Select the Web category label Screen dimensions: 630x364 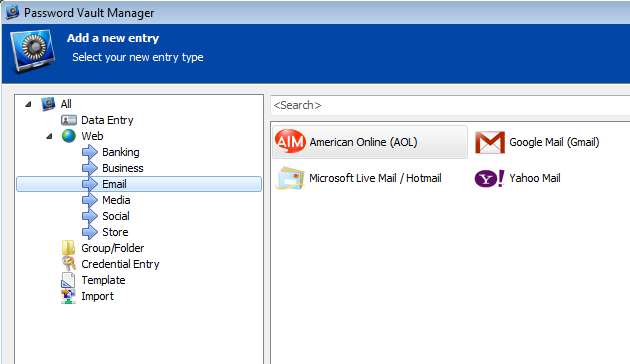pos(92,136)
